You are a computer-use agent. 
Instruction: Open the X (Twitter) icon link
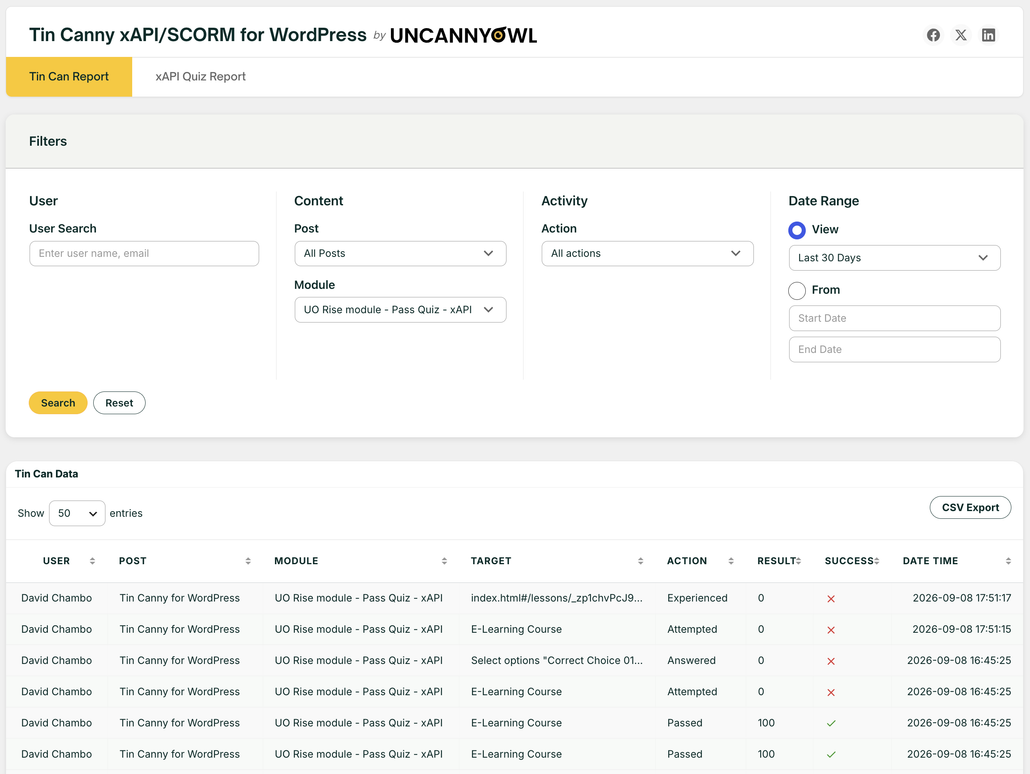coord(960,35)
